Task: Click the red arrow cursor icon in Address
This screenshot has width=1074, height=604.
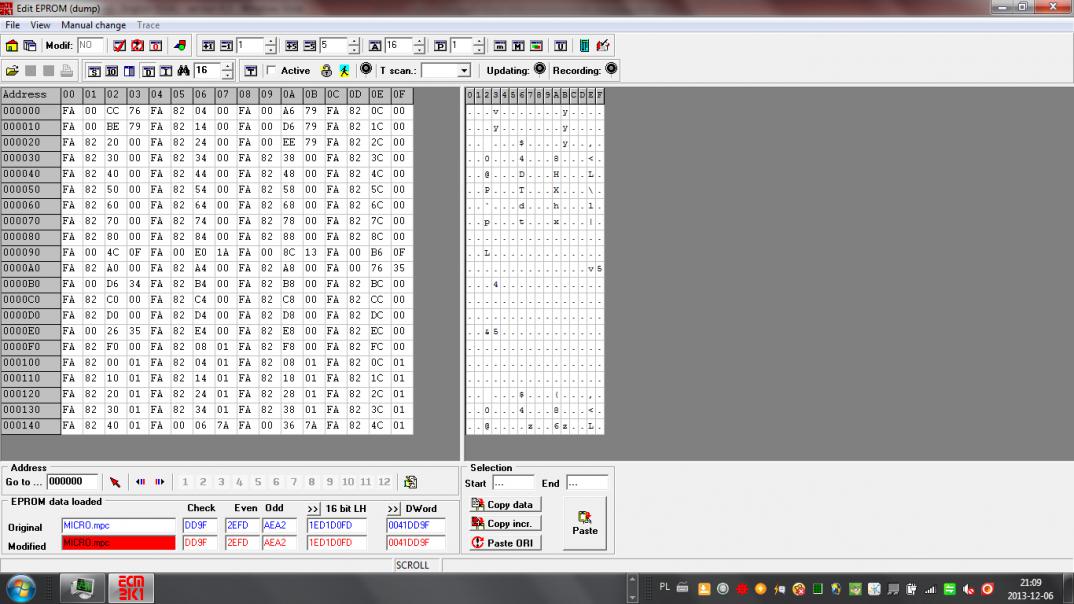Action: pyautogui.click(x=114, y=482)
